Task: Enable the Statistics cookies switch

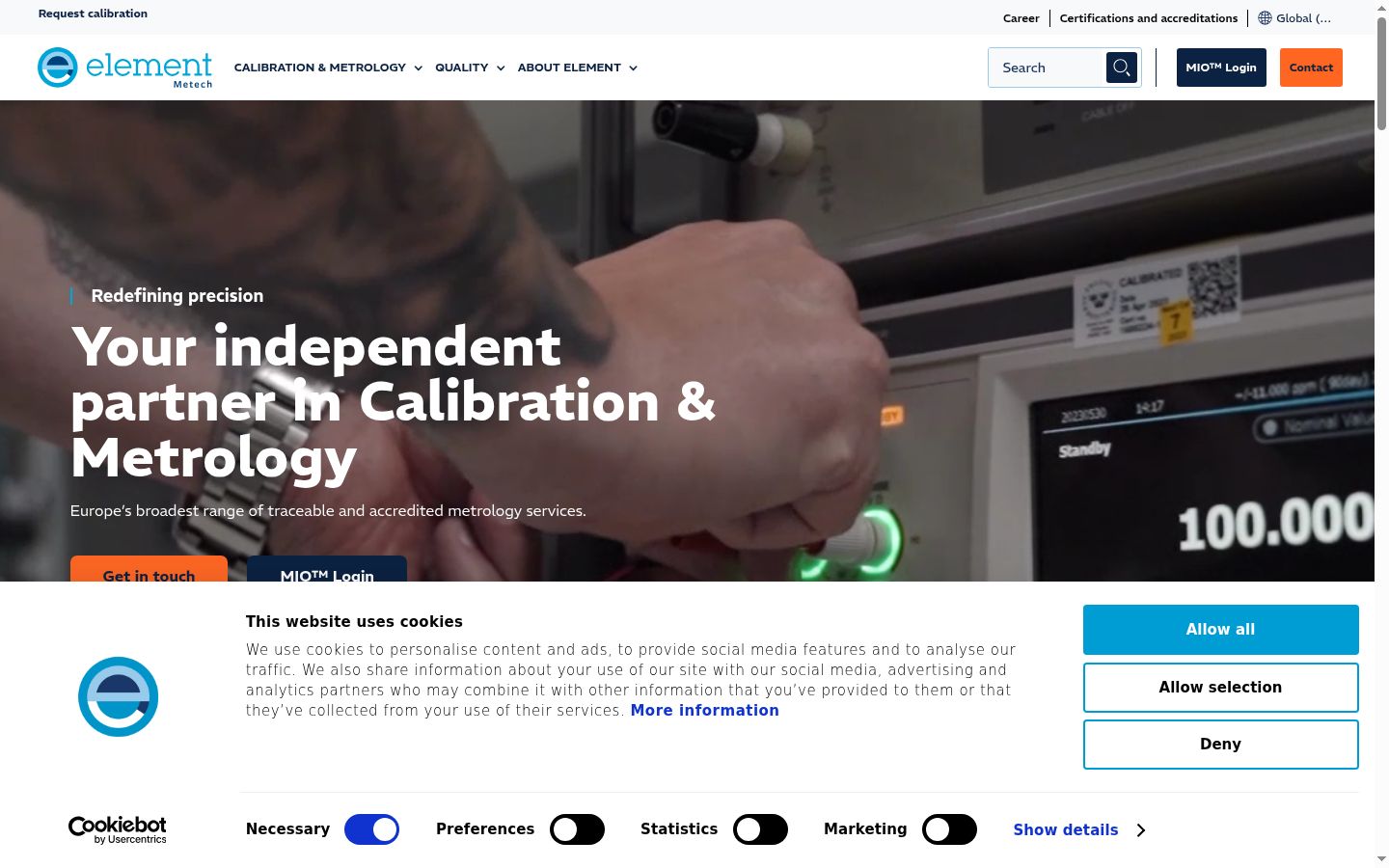Action: click(x=760, y=829)
